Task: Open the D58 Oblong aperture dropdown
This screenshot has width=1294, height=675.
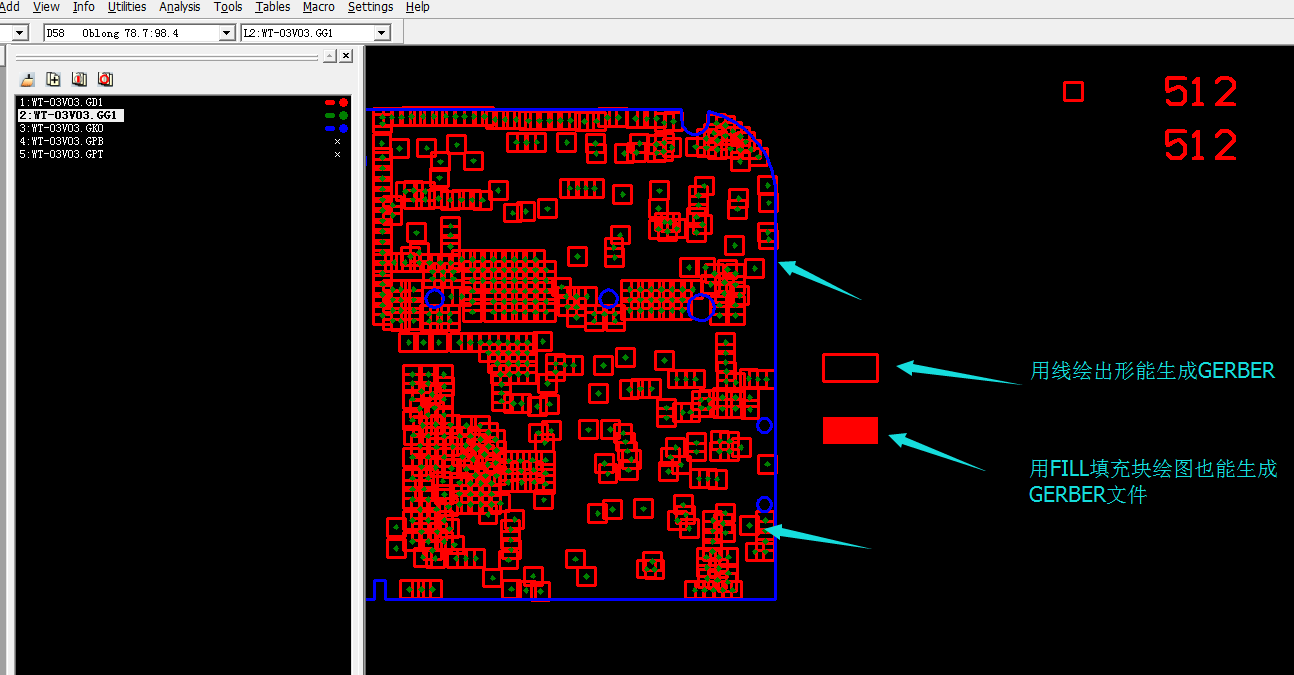Action: (226, 33)
